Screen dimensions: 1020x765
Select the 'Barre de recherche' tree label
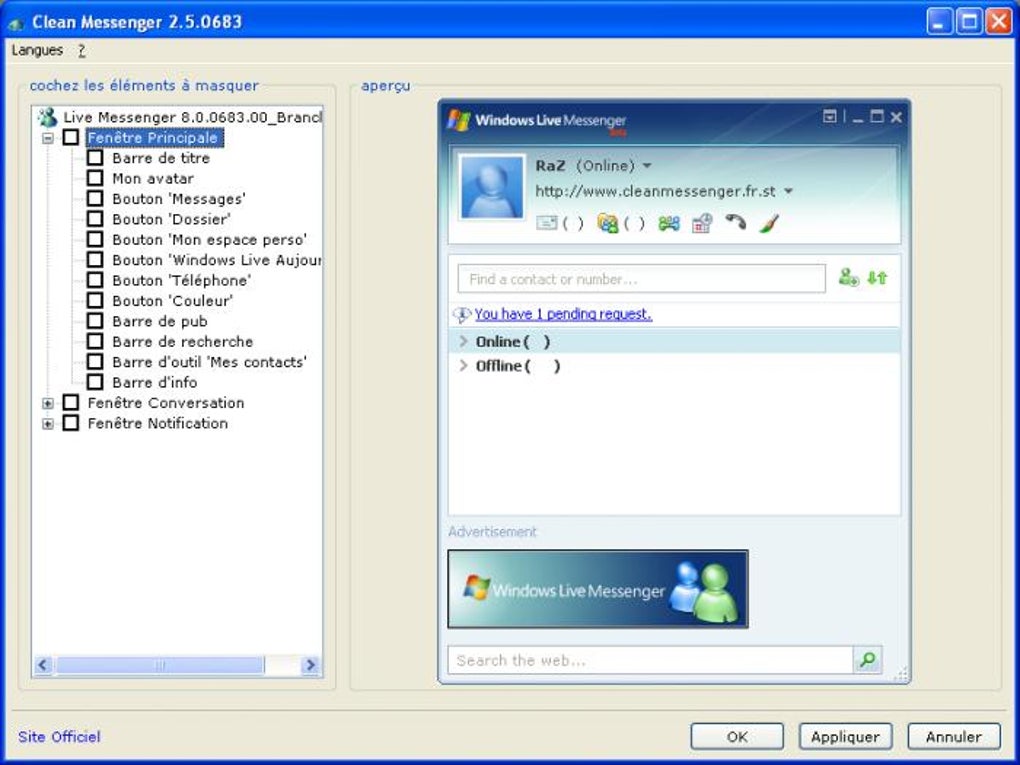[182, 342]
